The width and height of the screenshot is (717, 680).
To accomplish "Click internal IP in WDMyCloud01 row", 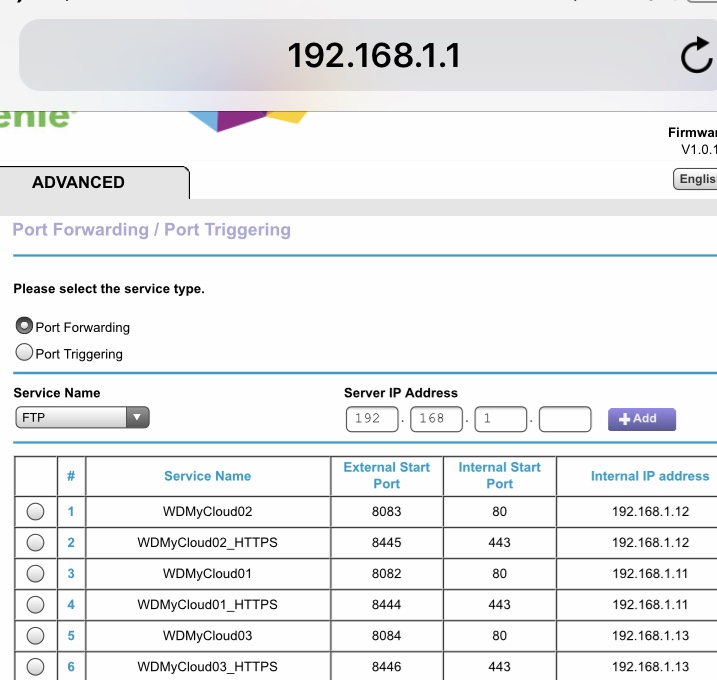I will (x=650, y=573).
